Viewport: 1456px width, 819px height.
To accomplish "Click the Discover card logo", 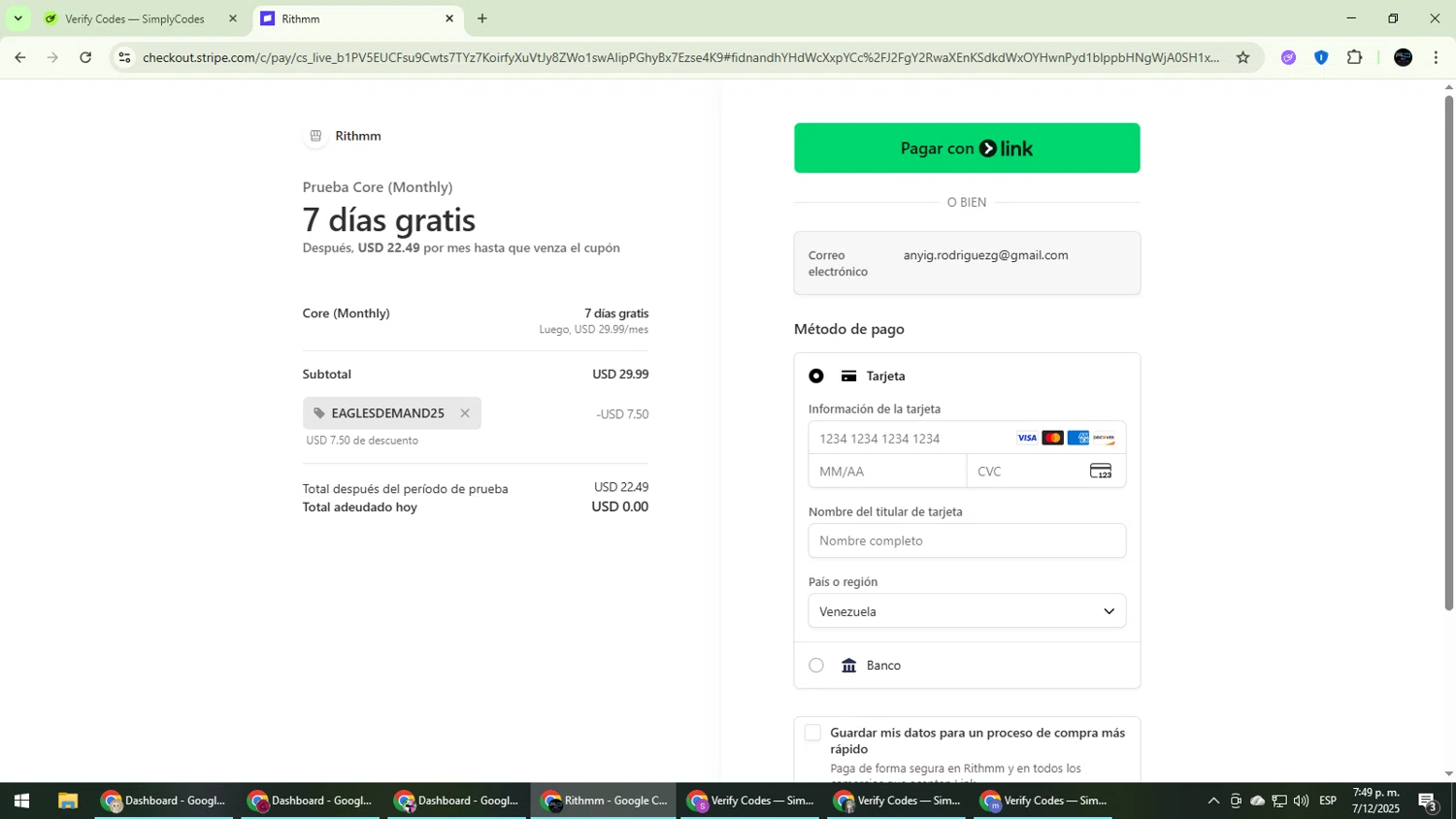I will pyautogui.click(x=1104, y=439).
